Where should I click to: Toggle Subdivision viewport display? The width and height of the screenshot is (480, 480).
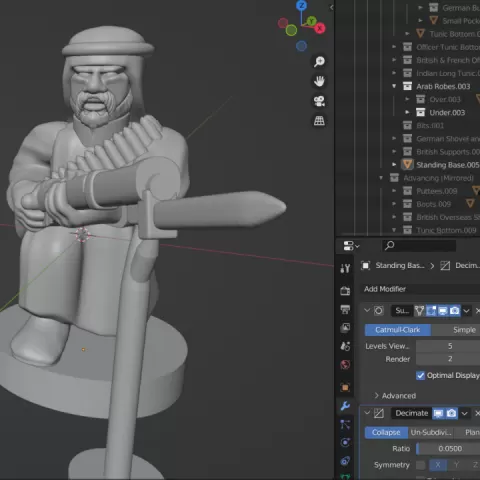(443, 311)
